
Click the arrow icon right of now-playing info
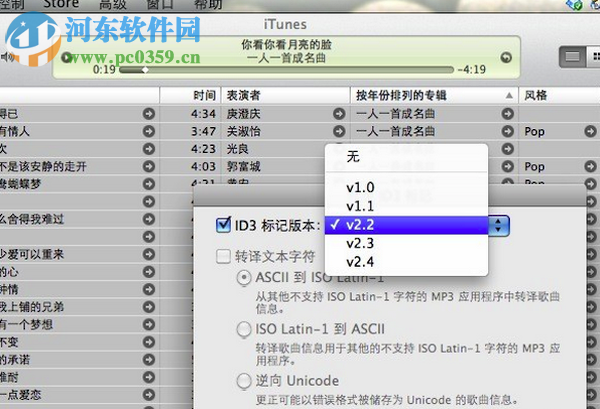506,57
